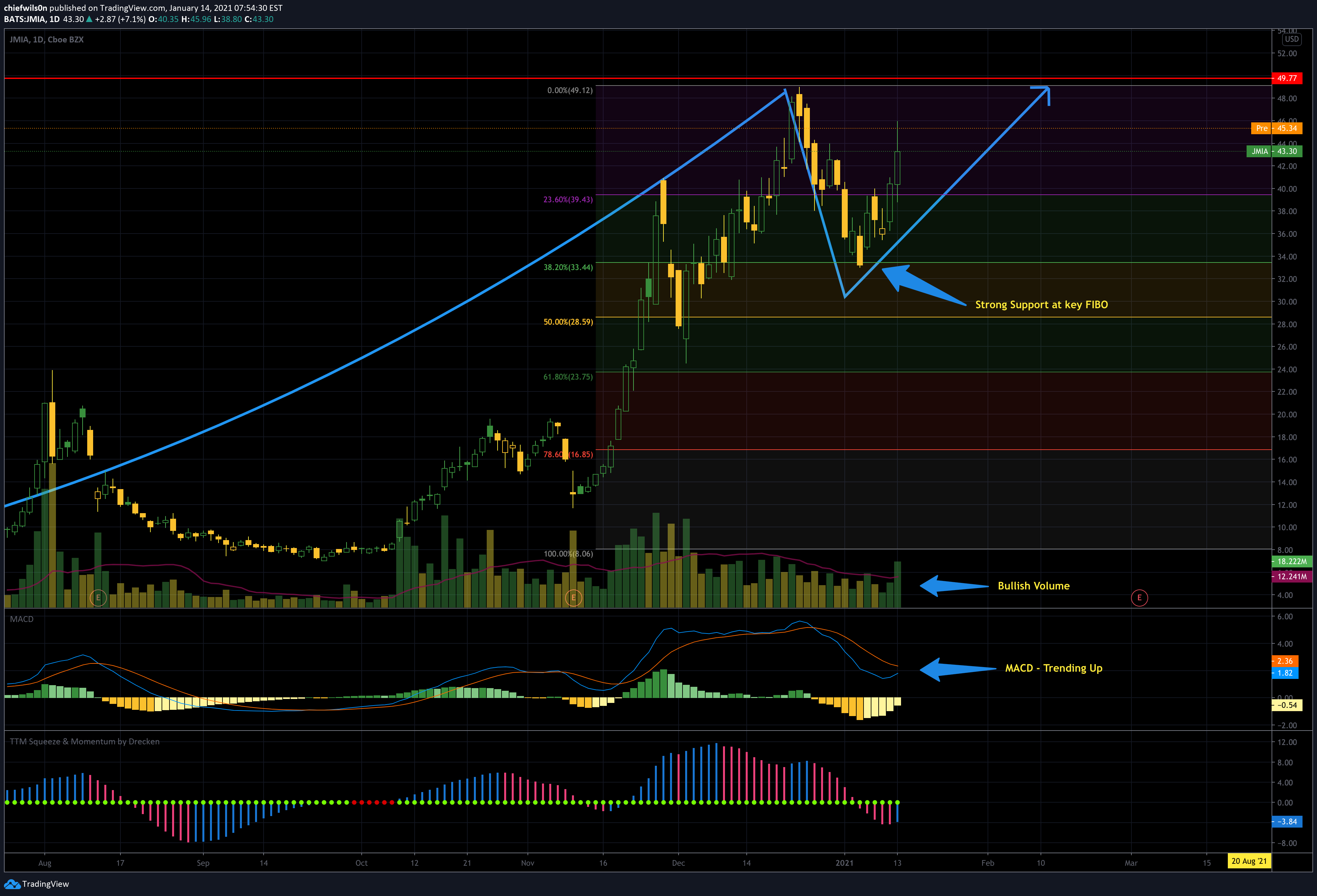
Task: Click the -0.54 histogram value label
Action: coord(1286,705)
